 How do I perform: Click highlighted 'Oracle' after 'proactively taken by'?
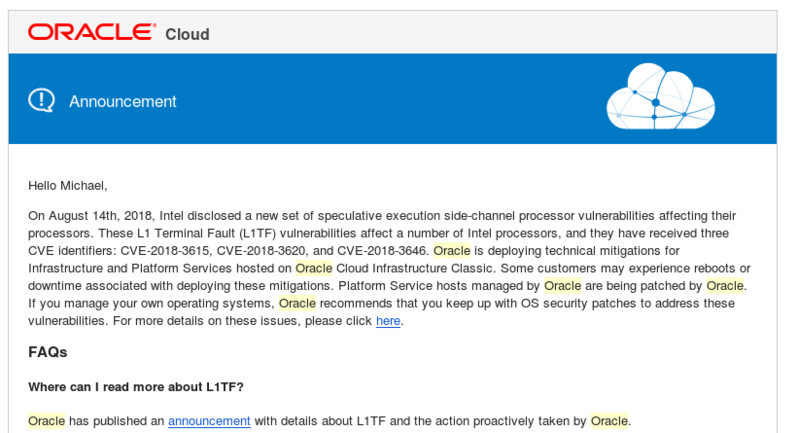pos(609,421)
